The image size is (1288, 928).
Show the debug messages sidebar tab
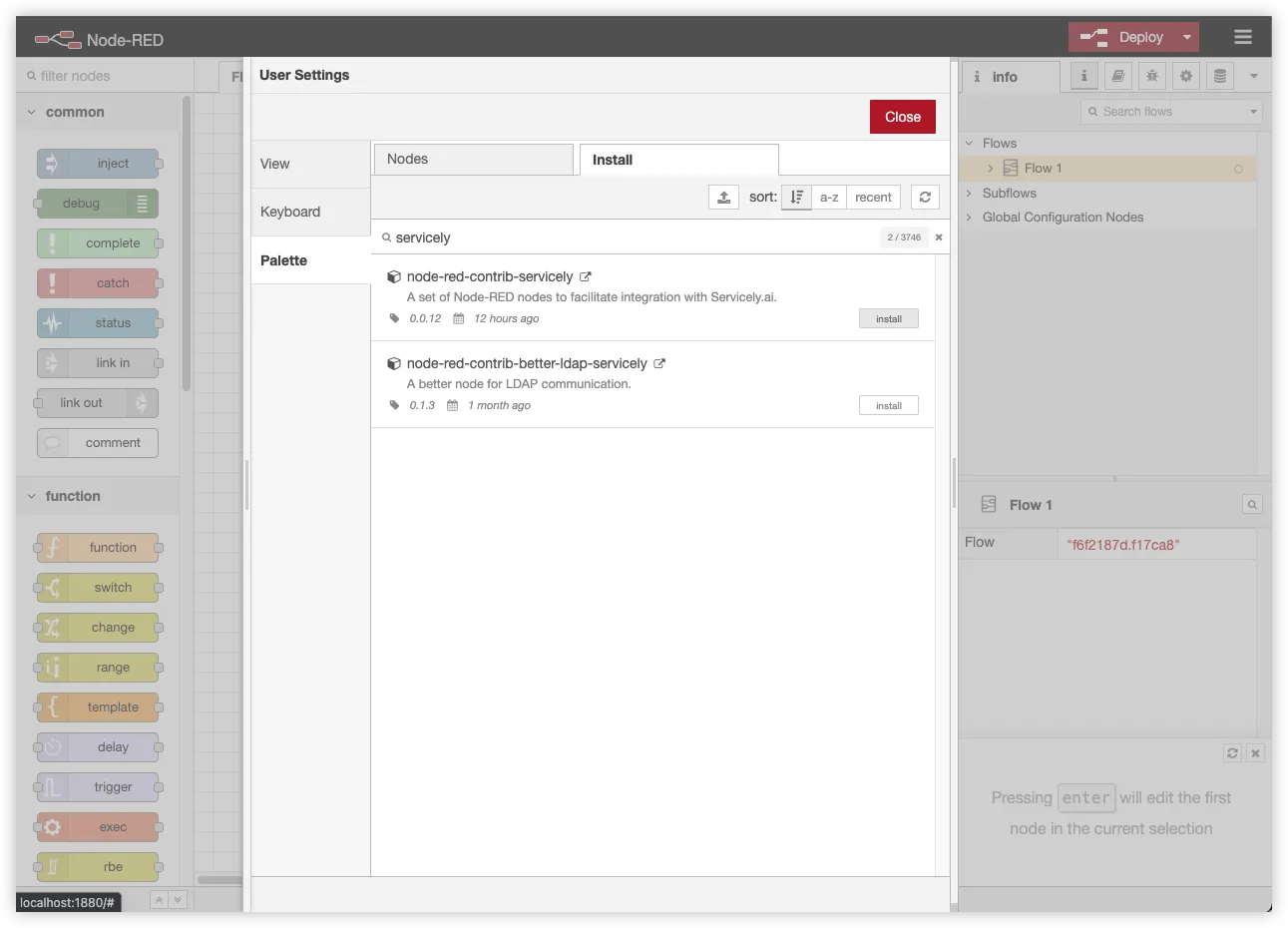tap(1152, 76)
